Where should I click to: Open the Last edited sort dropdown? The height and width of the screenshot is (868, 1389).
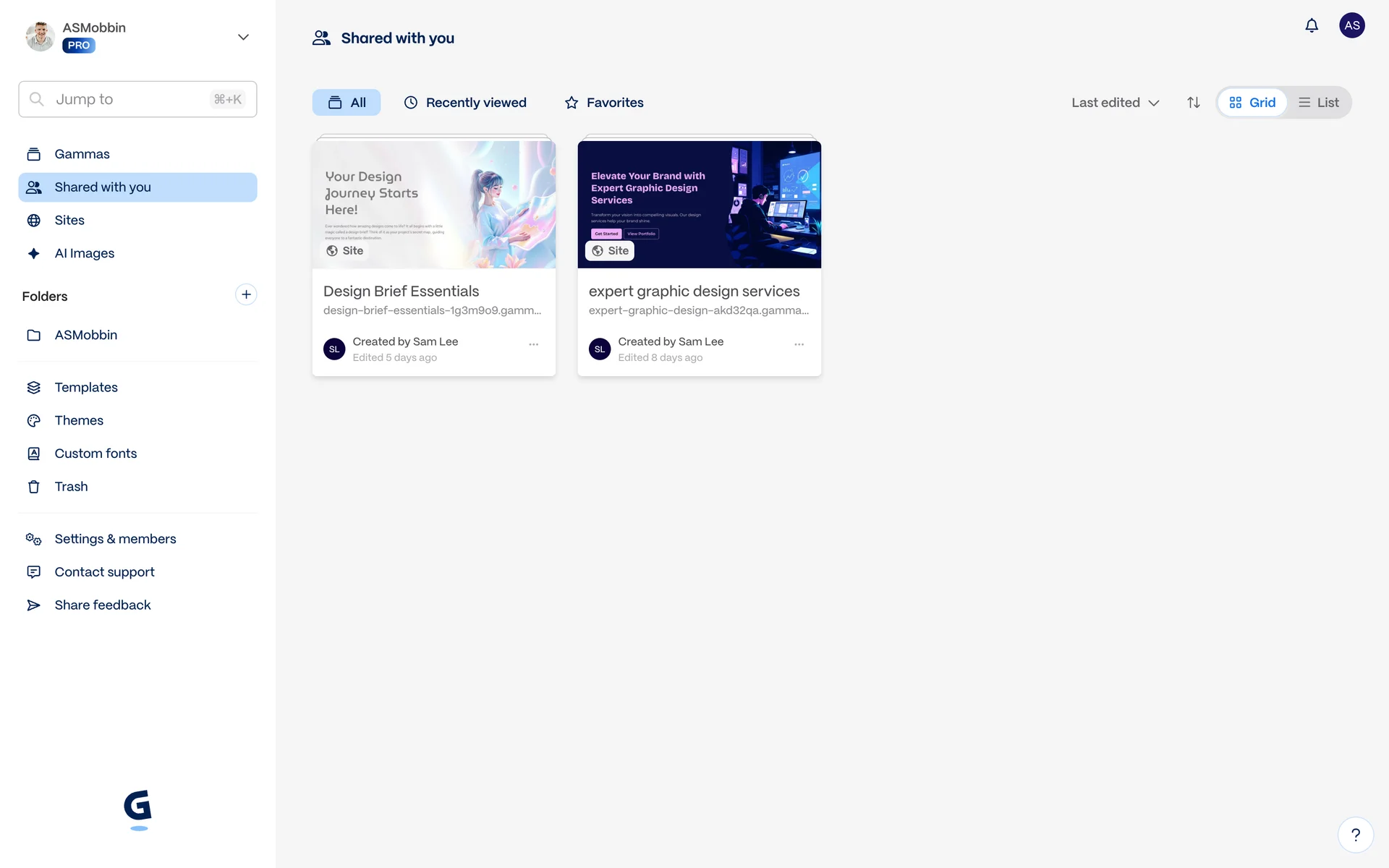1115,103
